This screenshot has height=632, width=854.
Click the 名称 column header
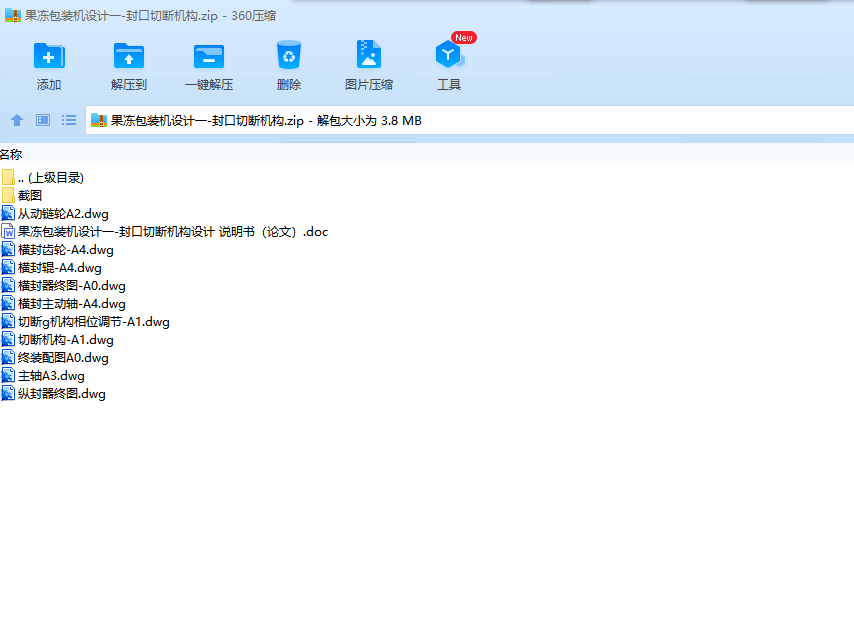click(11, 155)
